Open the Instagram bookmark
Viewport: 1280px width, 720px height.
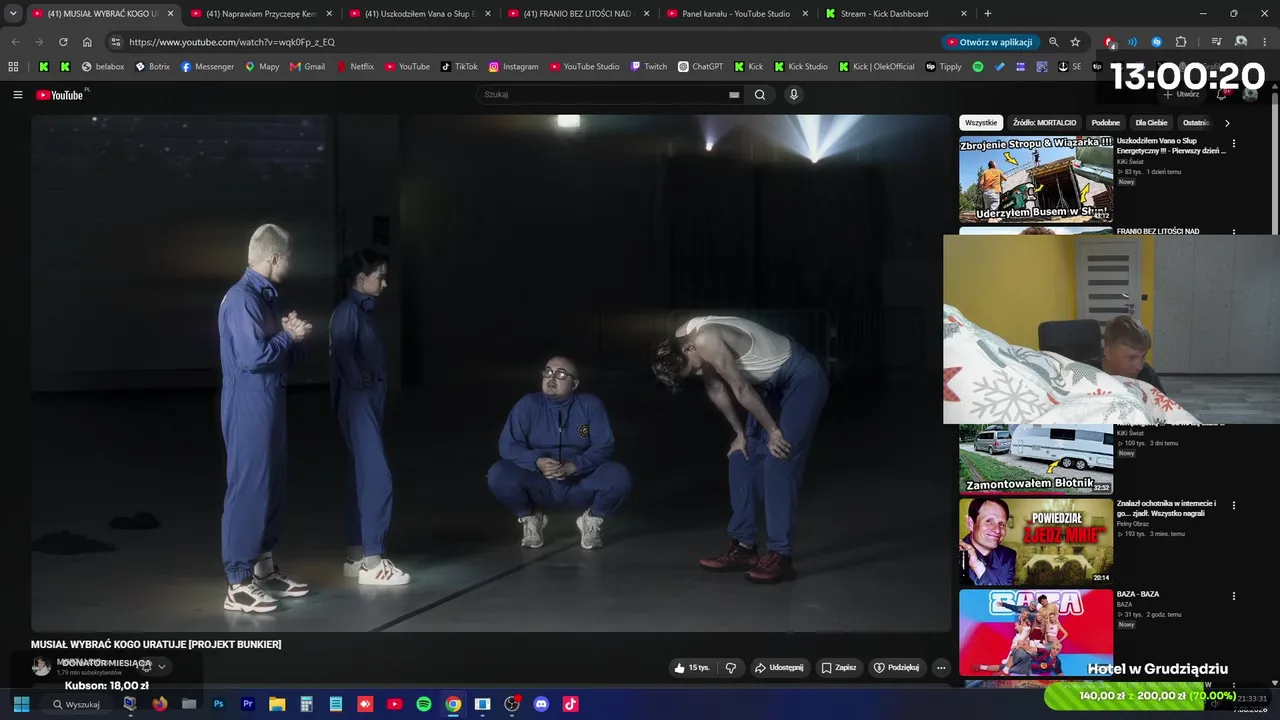[513, 67]
